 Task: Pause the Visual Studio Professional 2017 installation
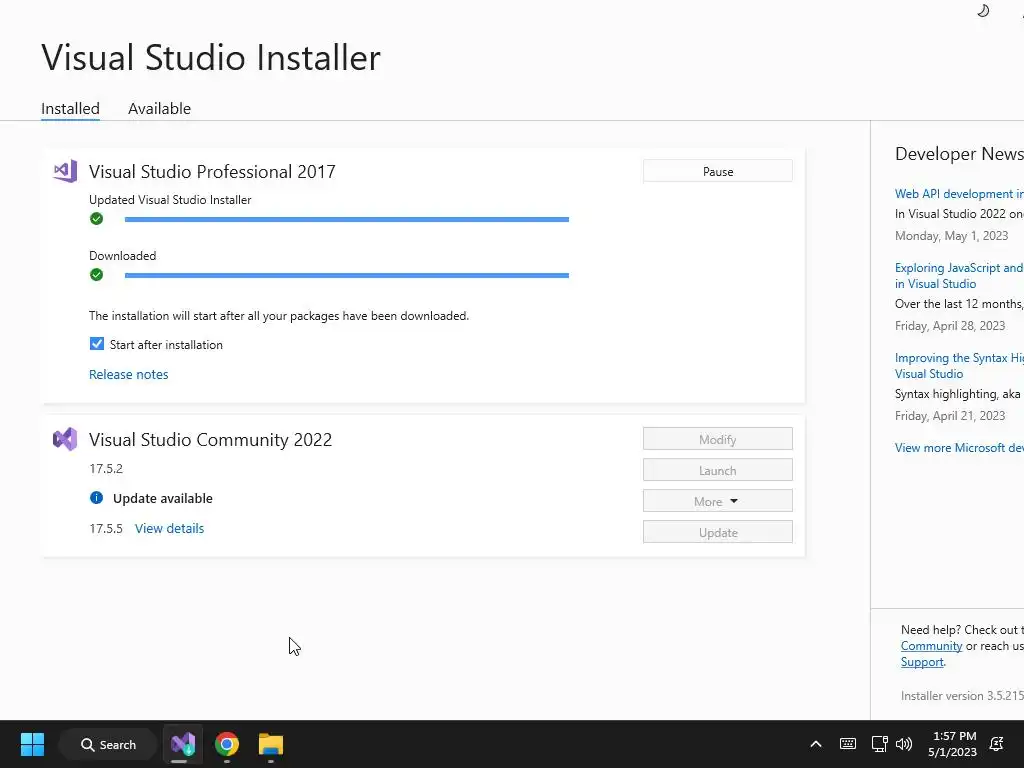click(718, 171)
